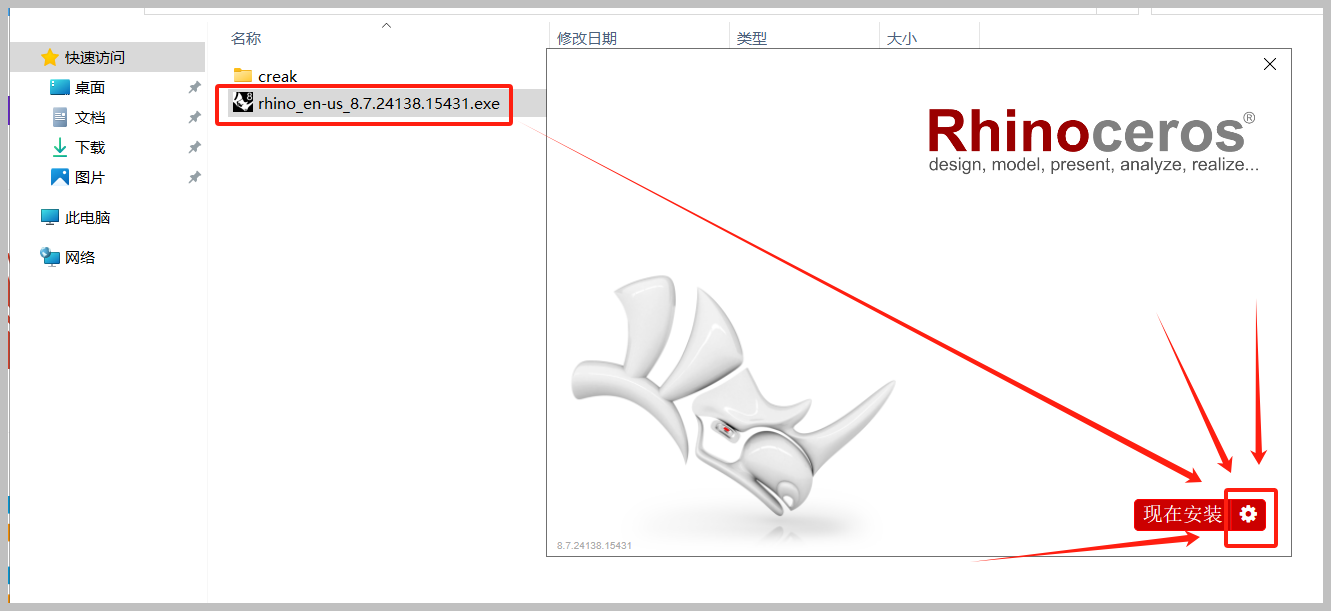This screenshot has height=611, width=1331.
Task: Click the 现在安装 install button
Action: (x=1182, y=514)
